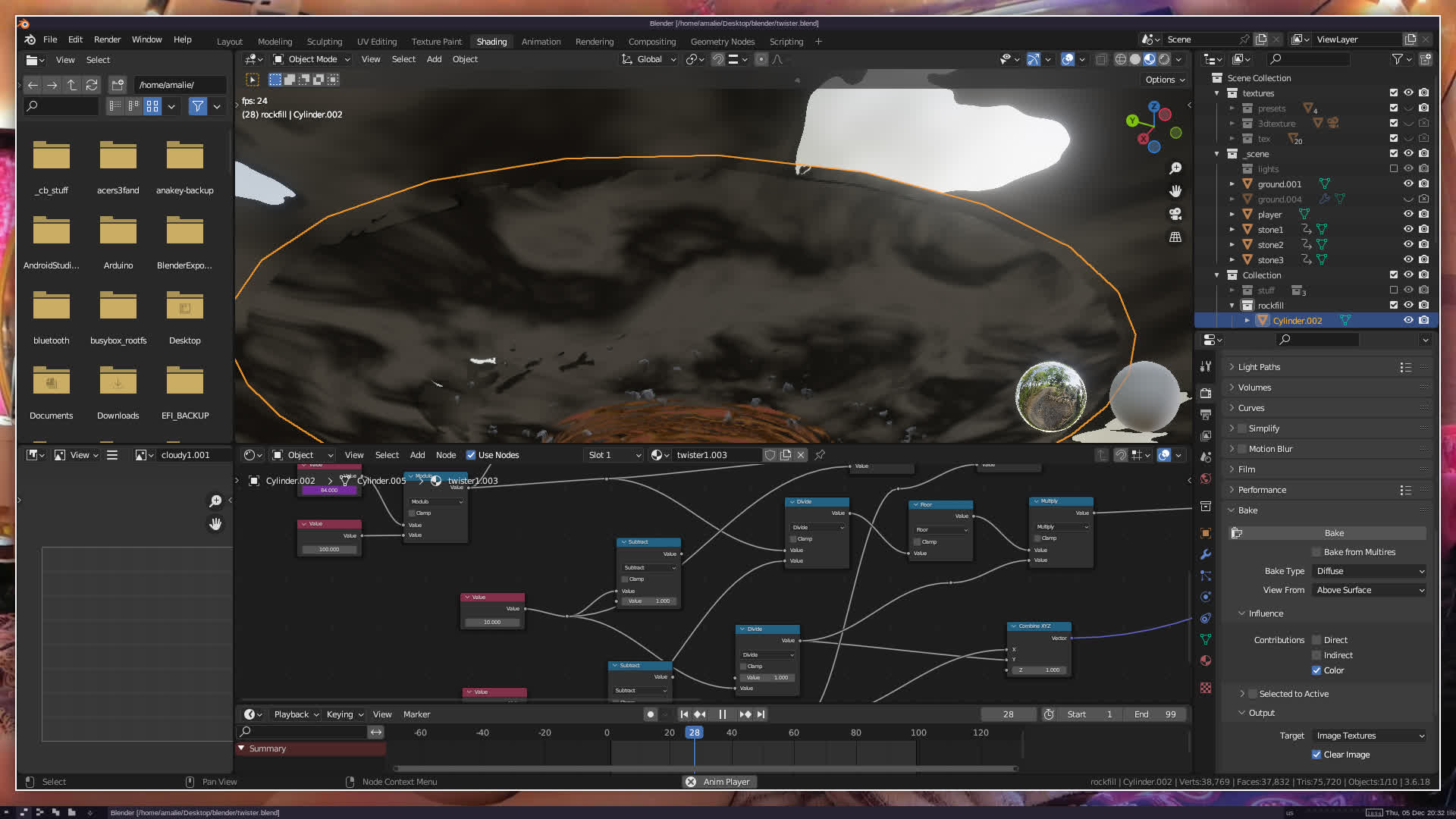The height and width of the screenshot is (819, 1456).
Task: Hide player object with eye icon
Action: (x=1408, y=215)
